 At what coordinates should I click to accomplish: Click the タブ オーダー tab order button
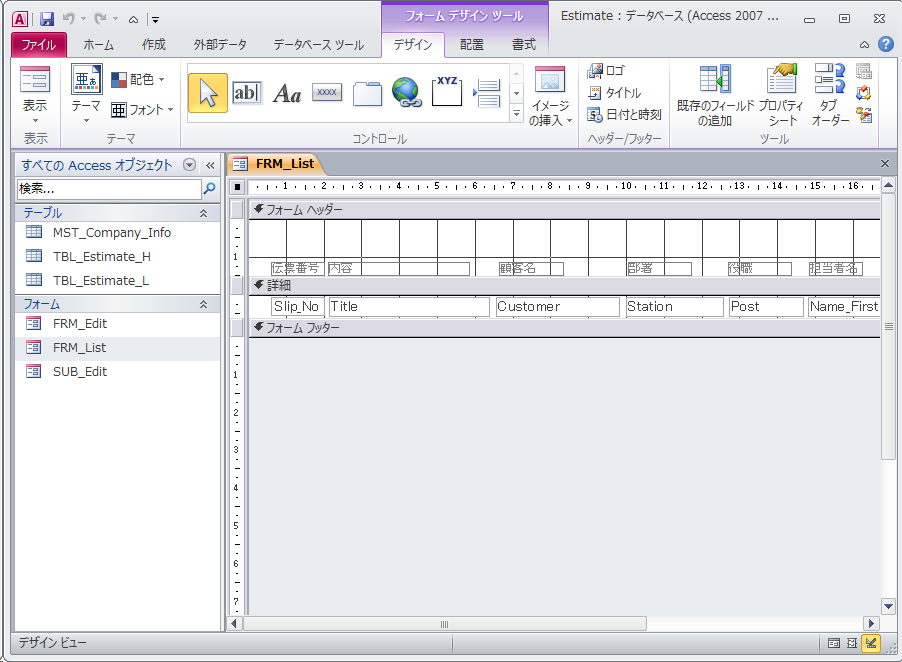point(830,95)
